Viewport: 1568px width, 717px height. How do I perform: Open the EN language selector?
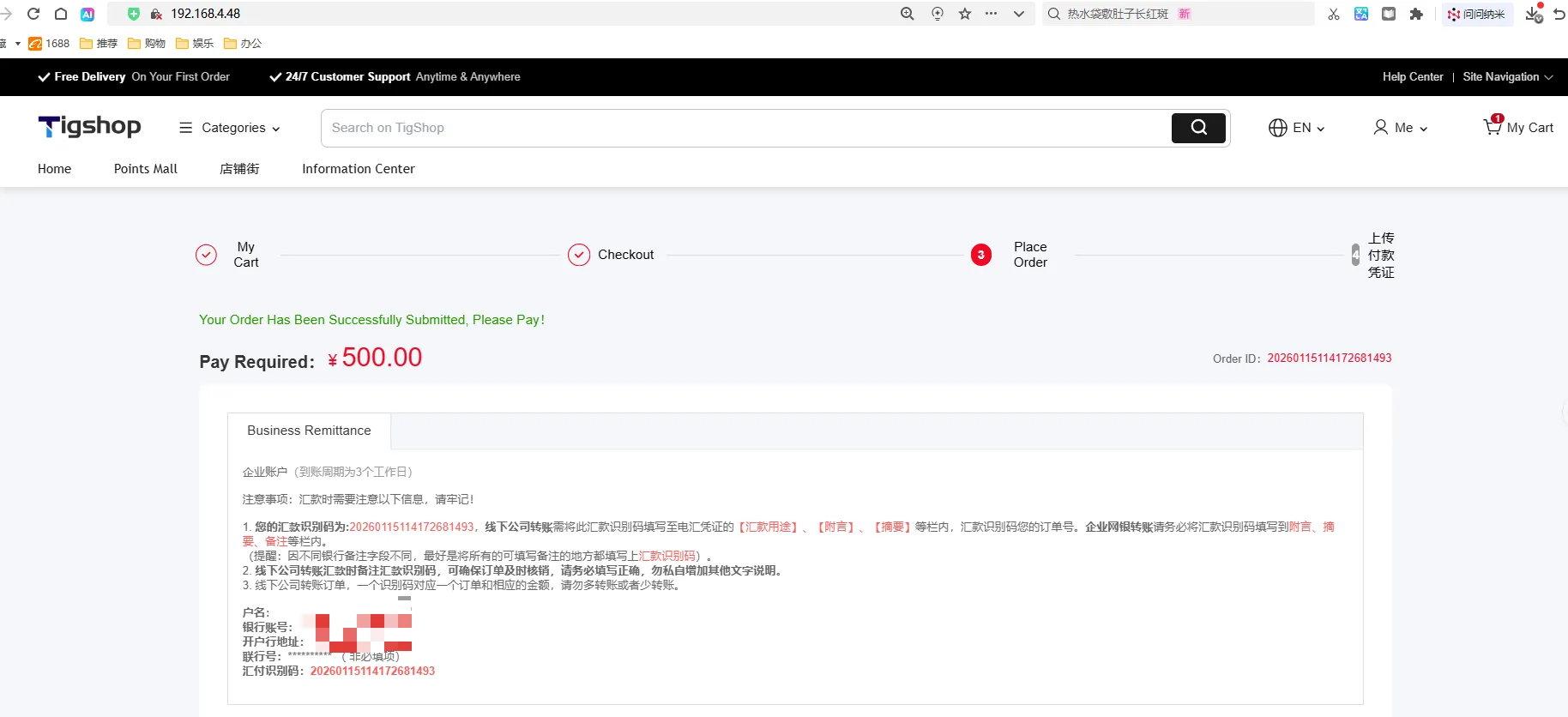pos(1296,128)
